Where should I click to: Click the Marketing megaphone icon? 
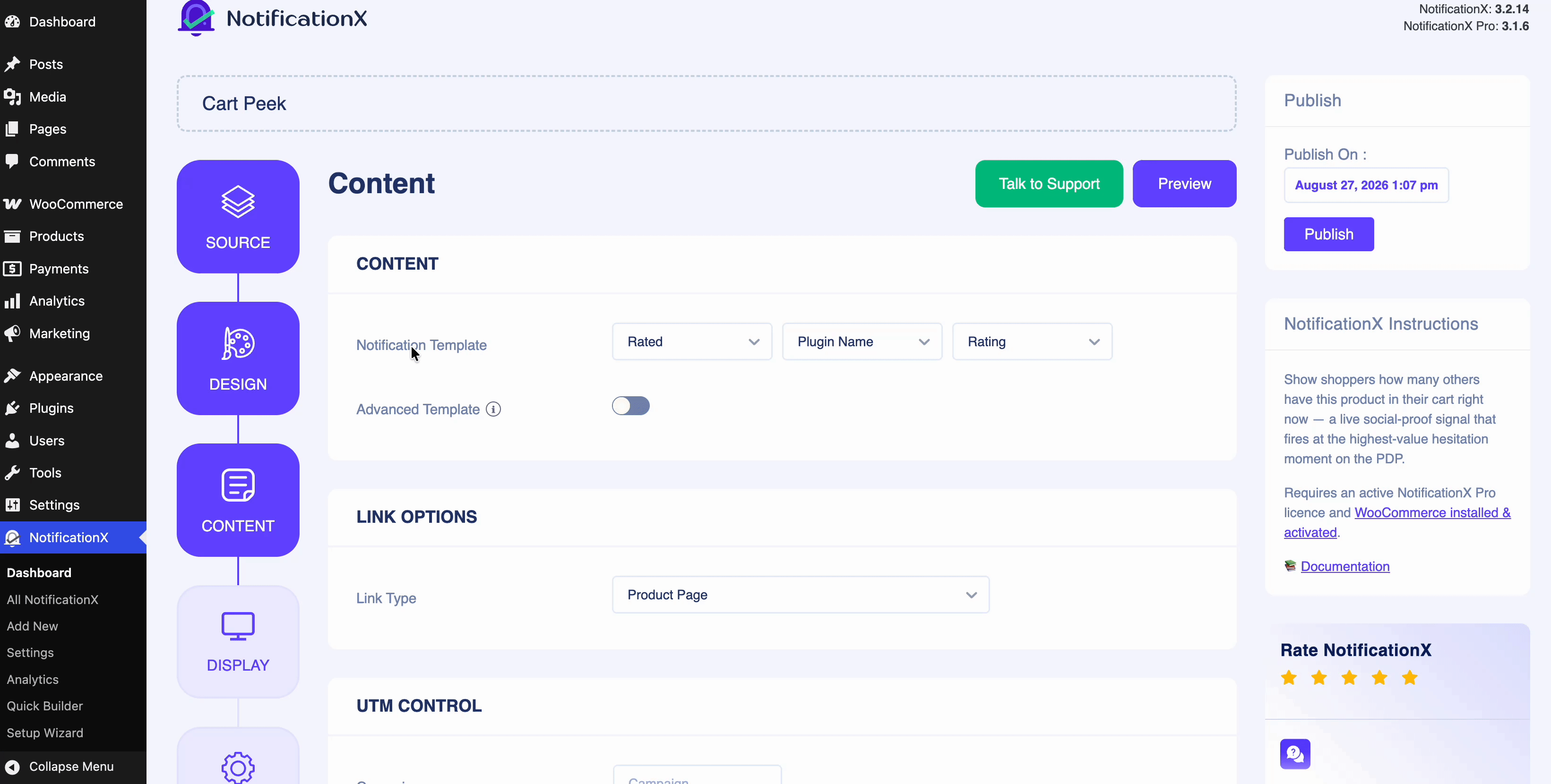point(13,333)
